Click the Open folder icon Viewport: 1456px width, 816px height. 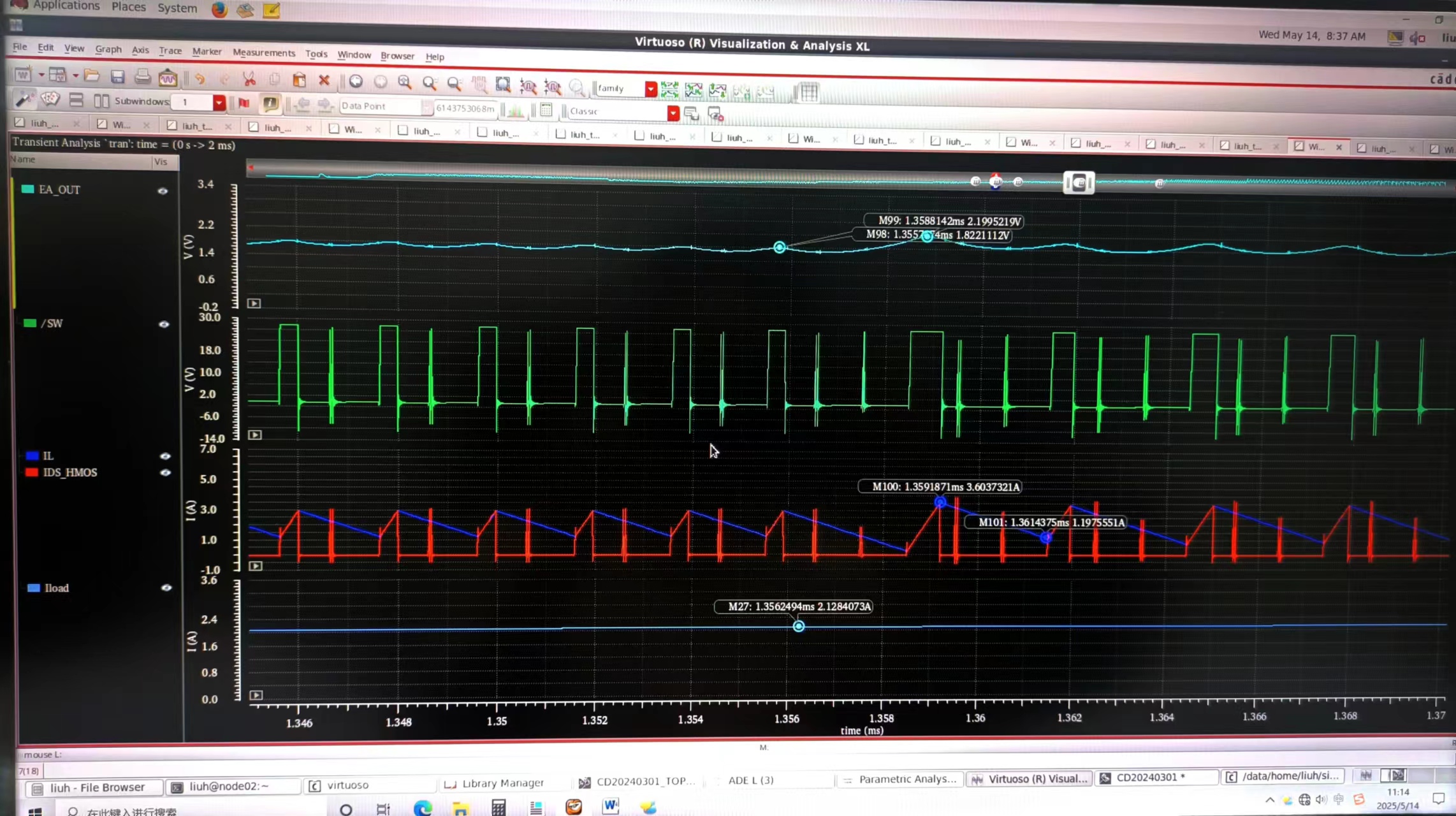click(92, 76)
